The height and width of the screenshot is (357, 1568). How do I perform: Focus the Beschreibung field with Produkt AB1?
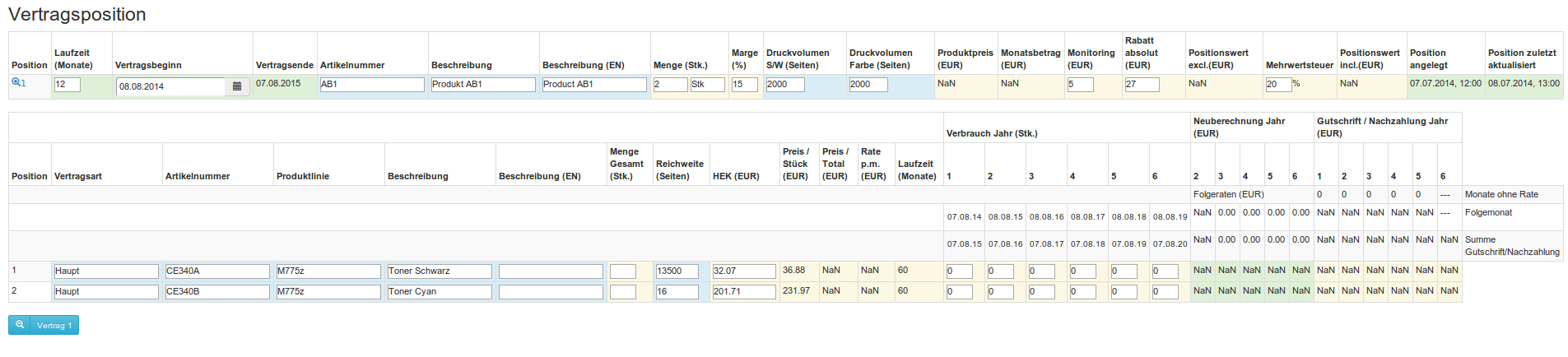pos(483,85)
